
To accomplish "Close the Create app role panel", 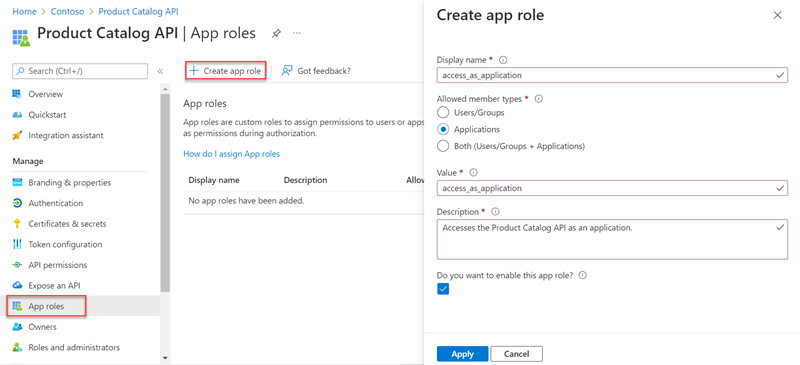I will pos(778,15).
